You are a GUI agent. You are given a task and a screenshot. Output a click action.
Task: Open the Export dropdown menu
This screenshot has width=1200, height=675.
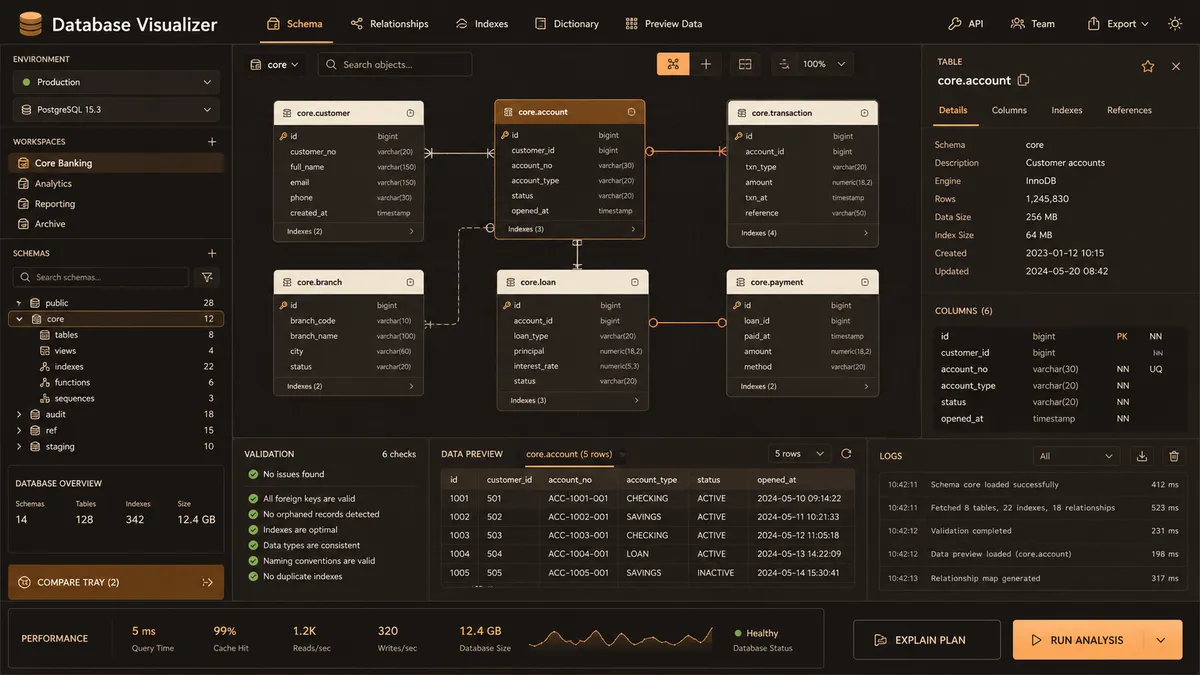click(1117, 23)
